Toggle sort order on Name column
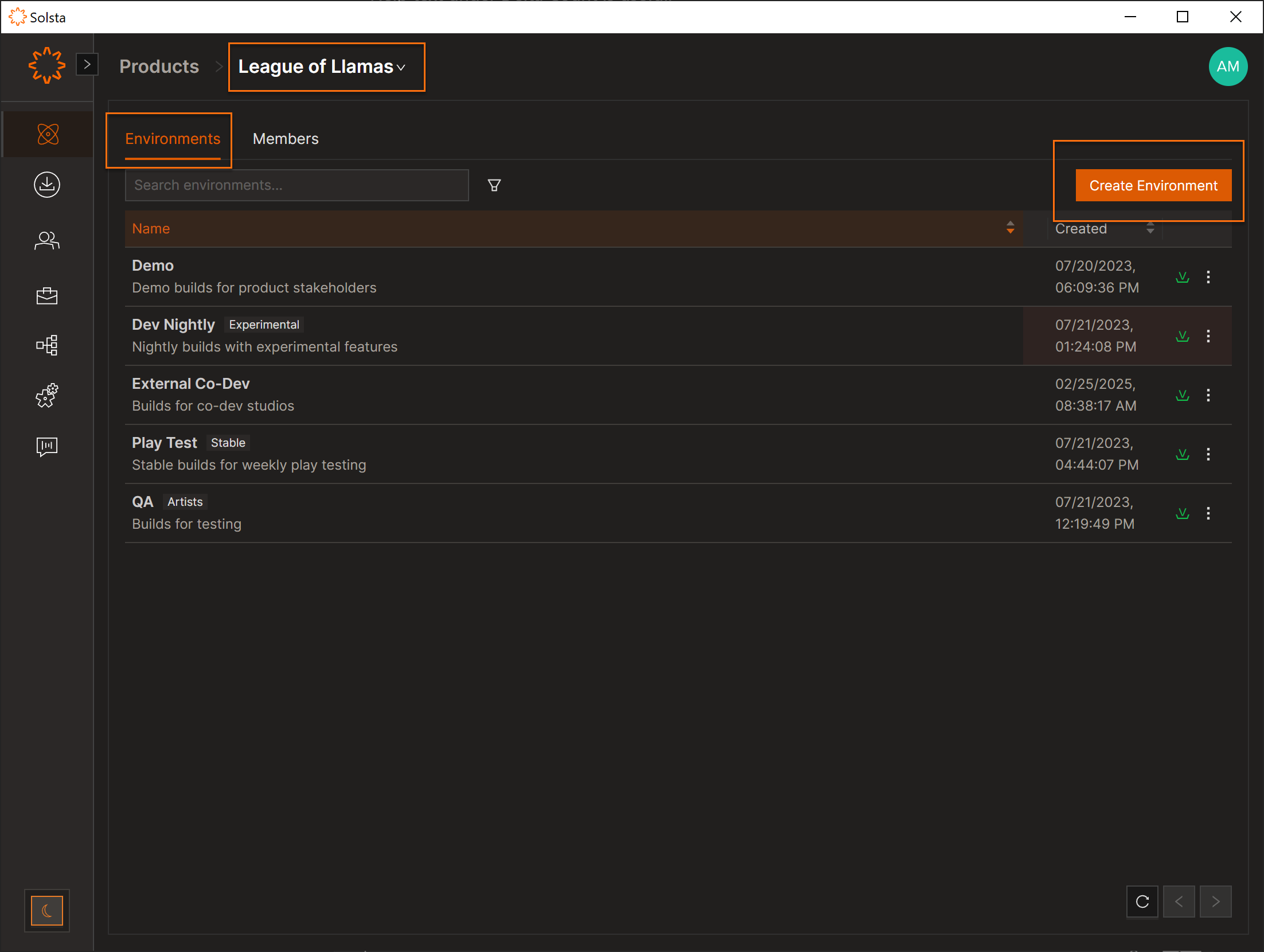Viewport: 1264px width, 952px height. [1010, 228]
